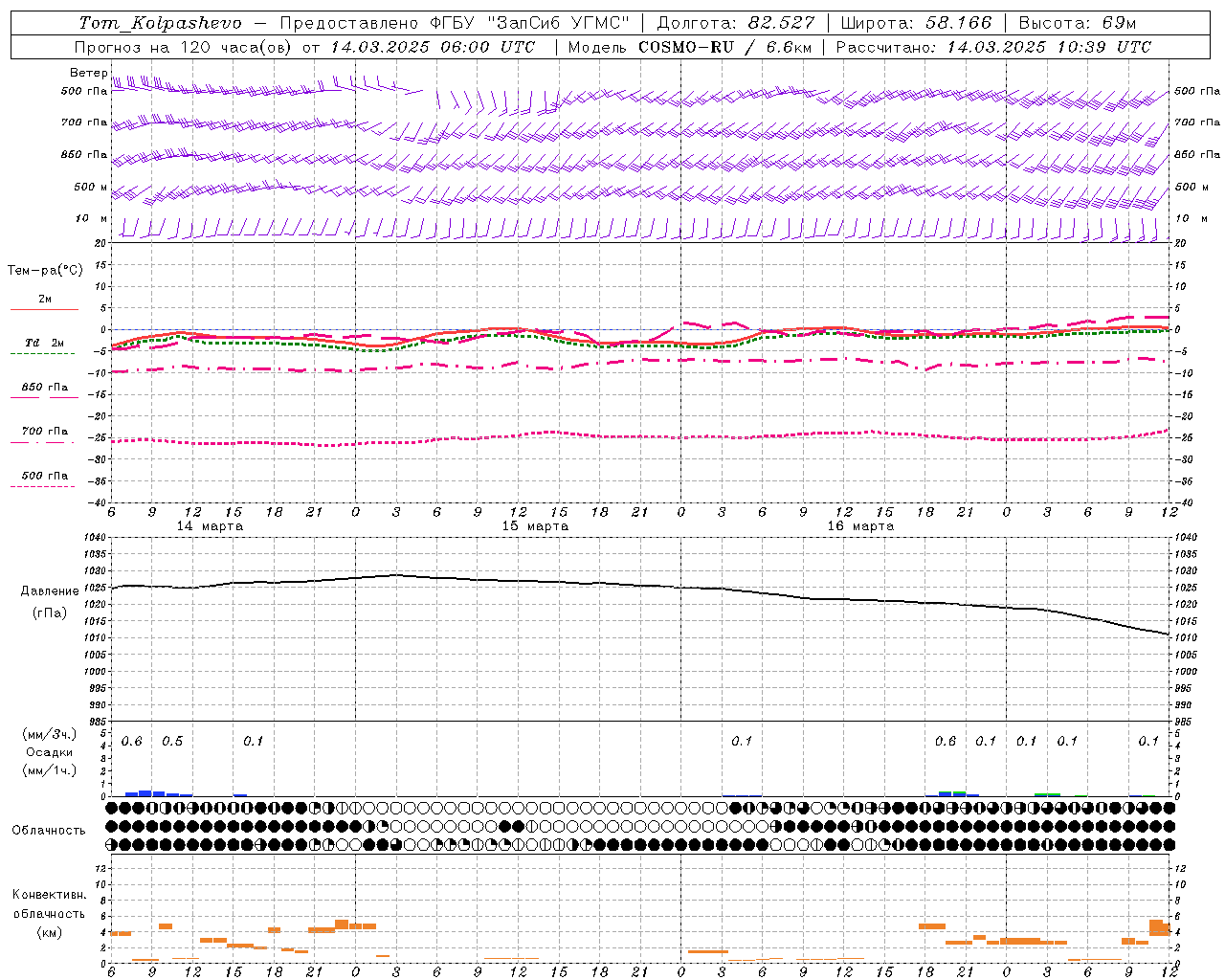
Task: Click the Осадки panel label
Action: 50,753
